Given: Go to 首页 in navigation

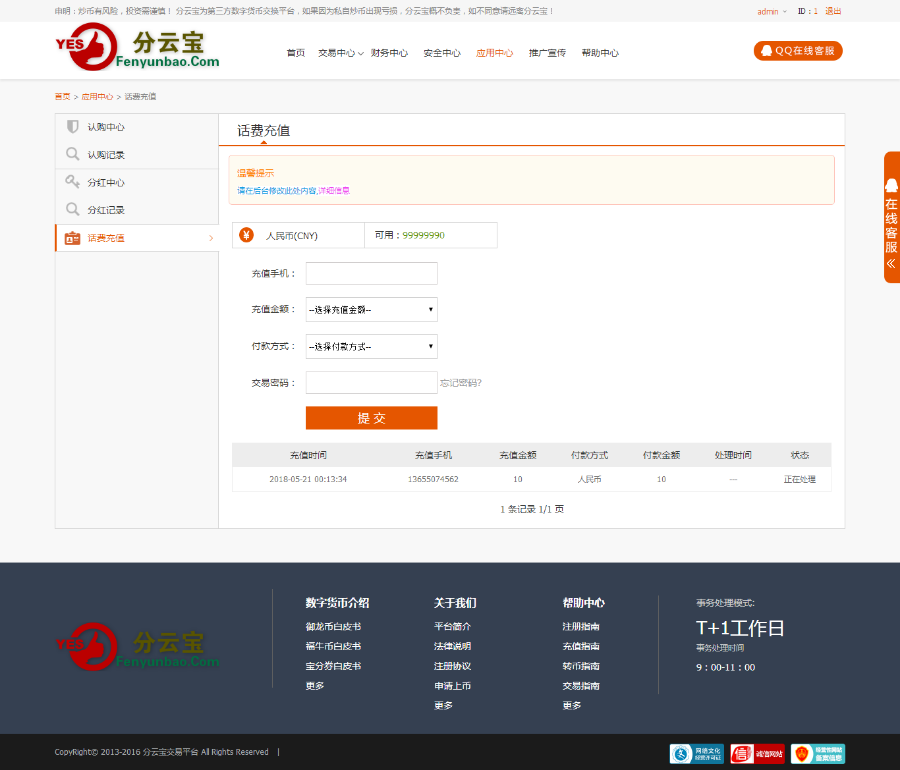Looking at the screenshot, I should (x=296, y=53).
